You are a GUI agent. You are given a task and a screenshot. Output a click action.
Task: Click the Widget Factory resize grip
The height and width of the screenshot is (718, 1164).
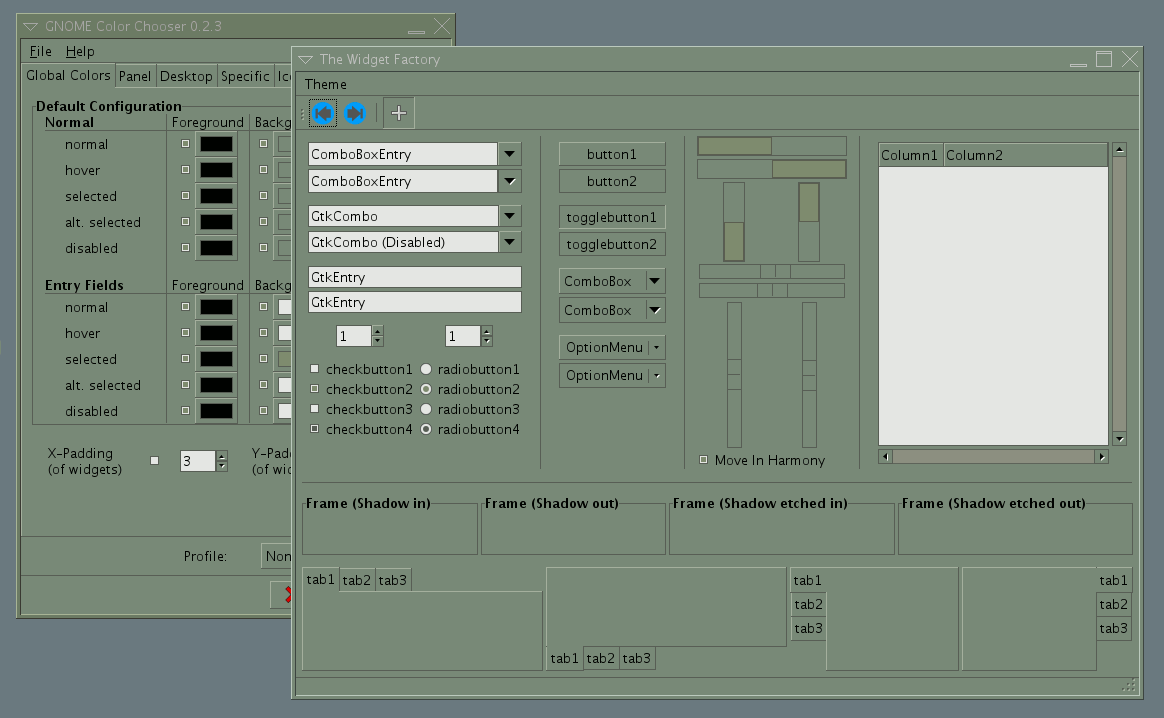pyautogui.click(x=1128, y=685)
